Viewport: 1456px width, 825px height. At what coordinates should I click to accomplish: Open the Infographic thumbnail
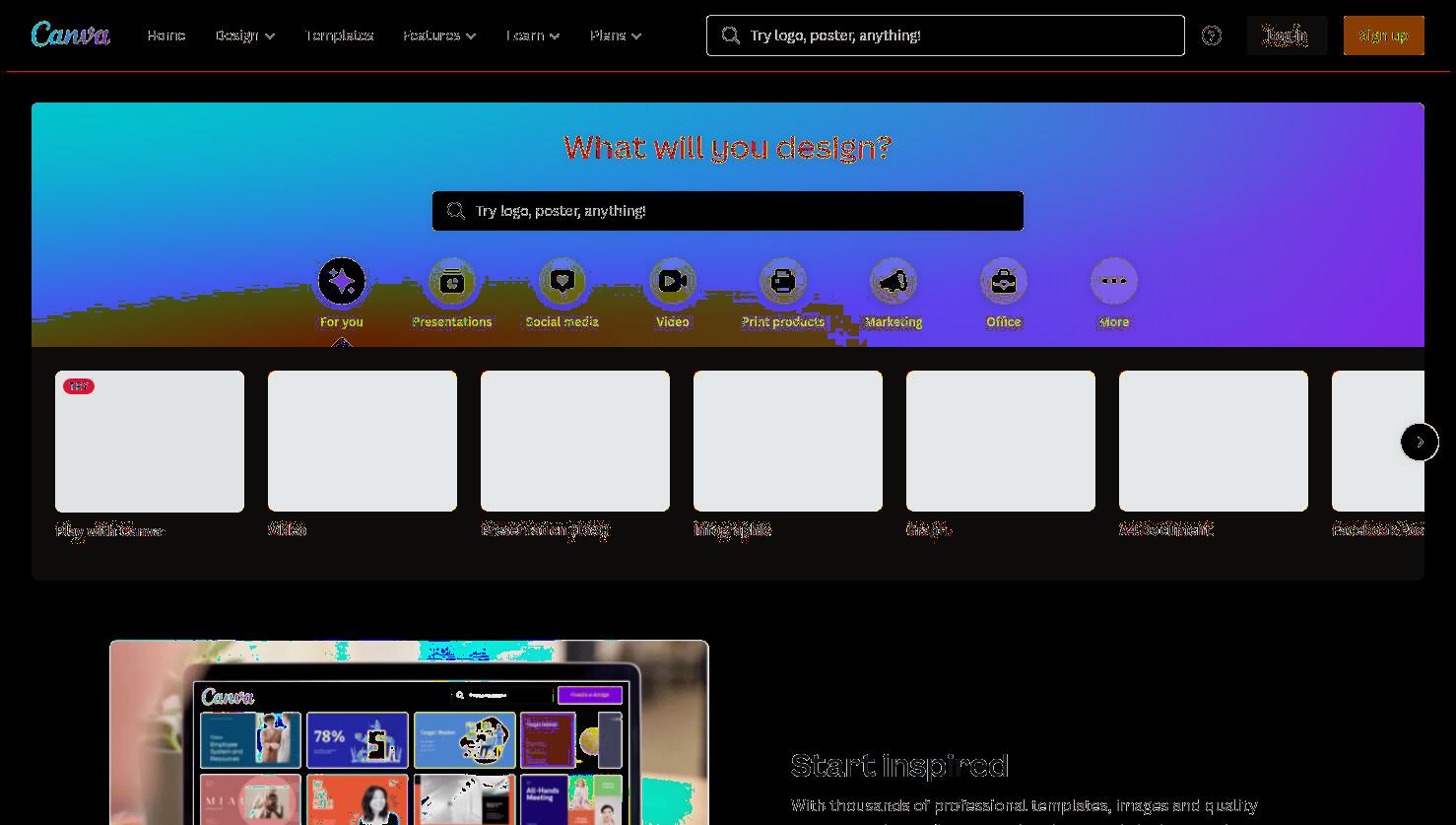(788, 442)
